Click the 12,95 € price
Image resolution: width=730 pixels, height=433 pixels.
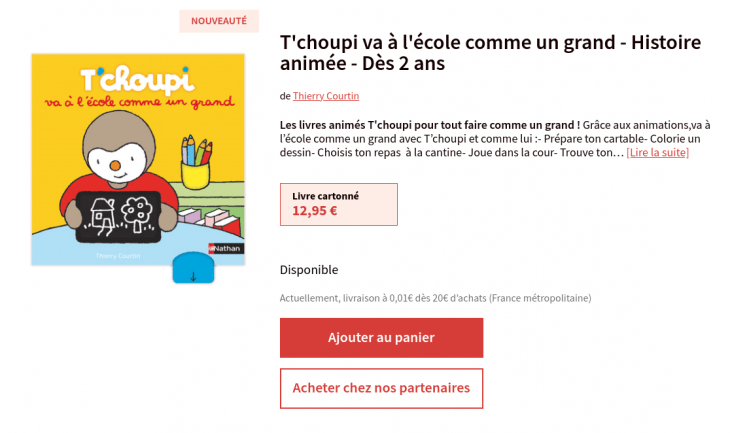click(315, 211)
